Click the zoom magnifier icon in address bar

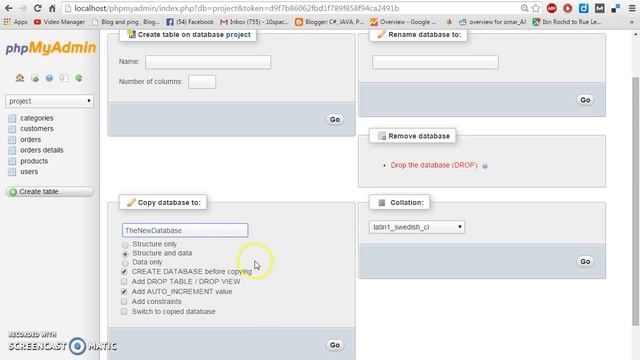[x=524, y=8]
